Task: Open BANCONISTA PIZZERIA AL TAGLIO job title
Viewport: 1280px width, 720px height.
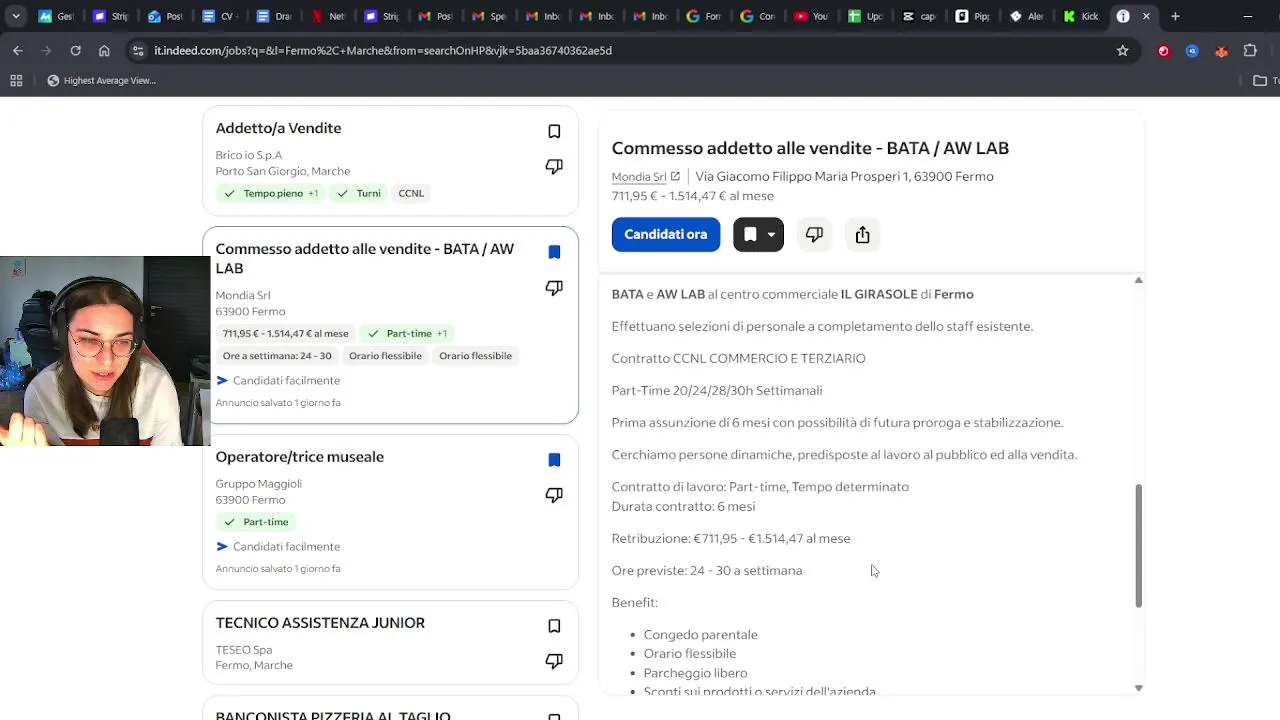Action: pyautogui.click(x=333, y=714)
